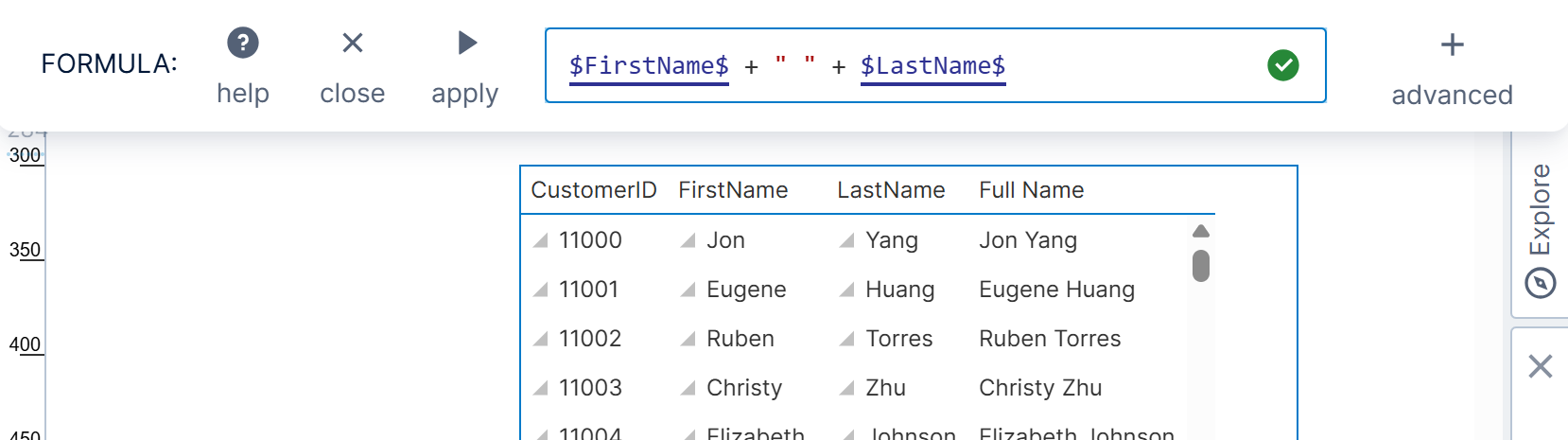Select the $FirstName$ token in formula
This screenshot has height=440, width=1568.
coord(649,65)
